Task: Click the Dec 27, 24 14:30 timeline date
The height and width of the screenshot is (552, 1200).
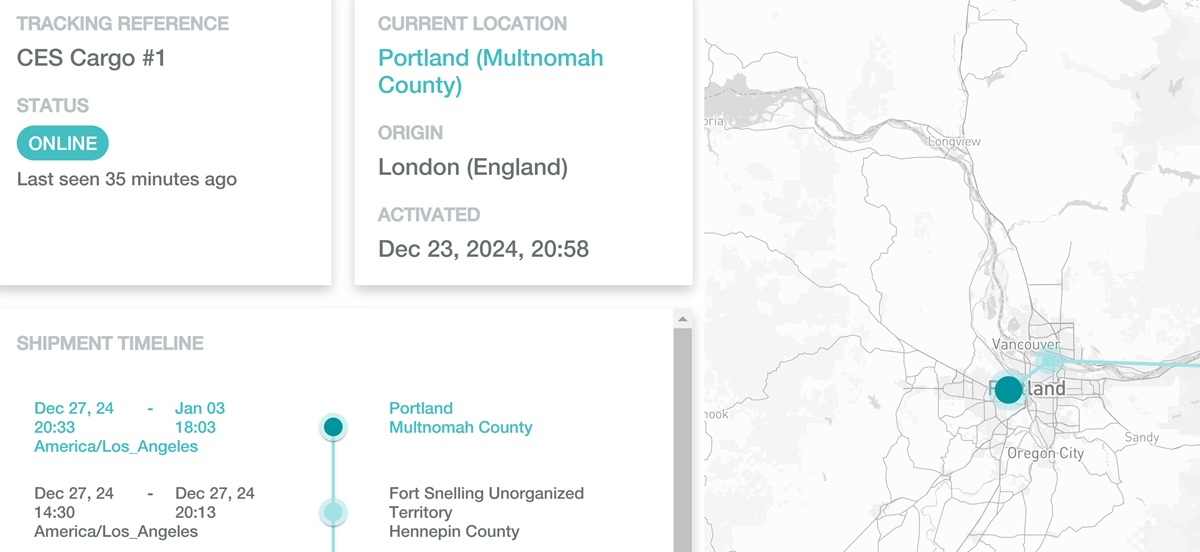Action: [x=73, y=503]
